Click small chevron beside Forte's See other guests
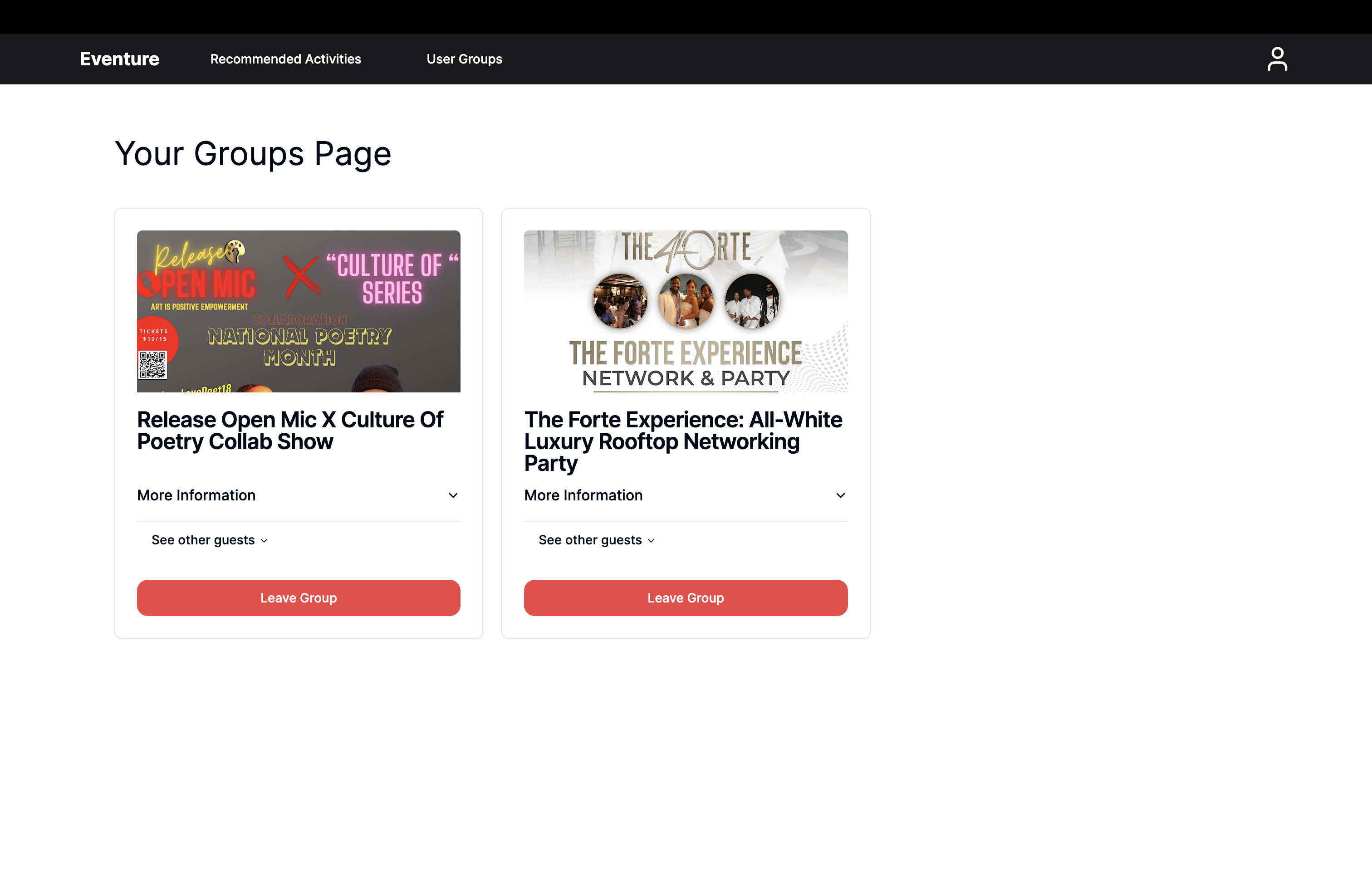The image size is (1372, 891). (651, 541)
